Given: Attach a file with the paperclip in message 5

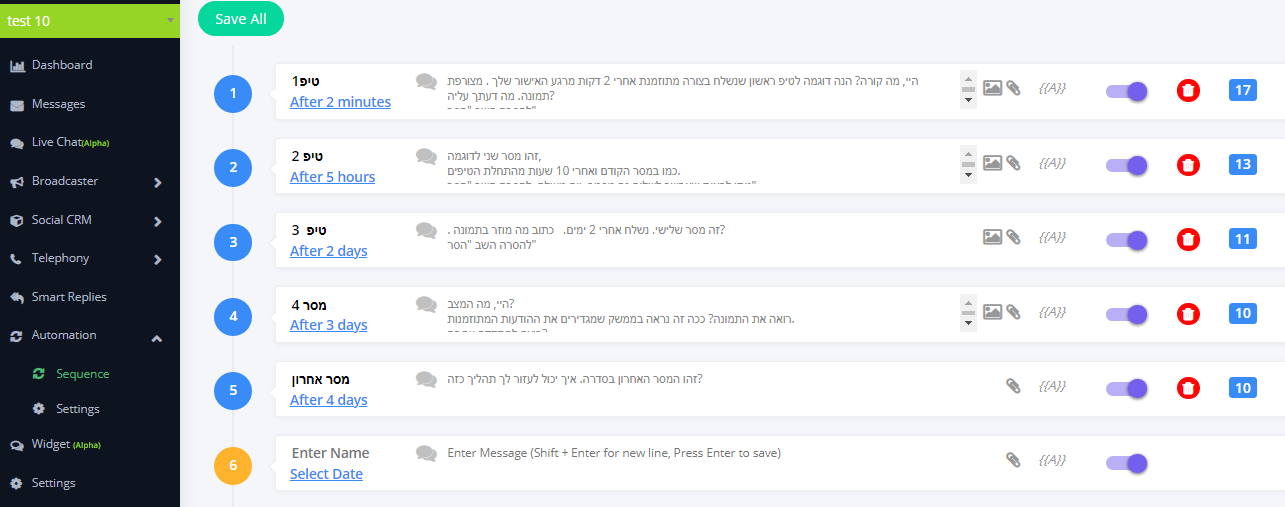Looking at the screenshot, I should point(1013,386).
